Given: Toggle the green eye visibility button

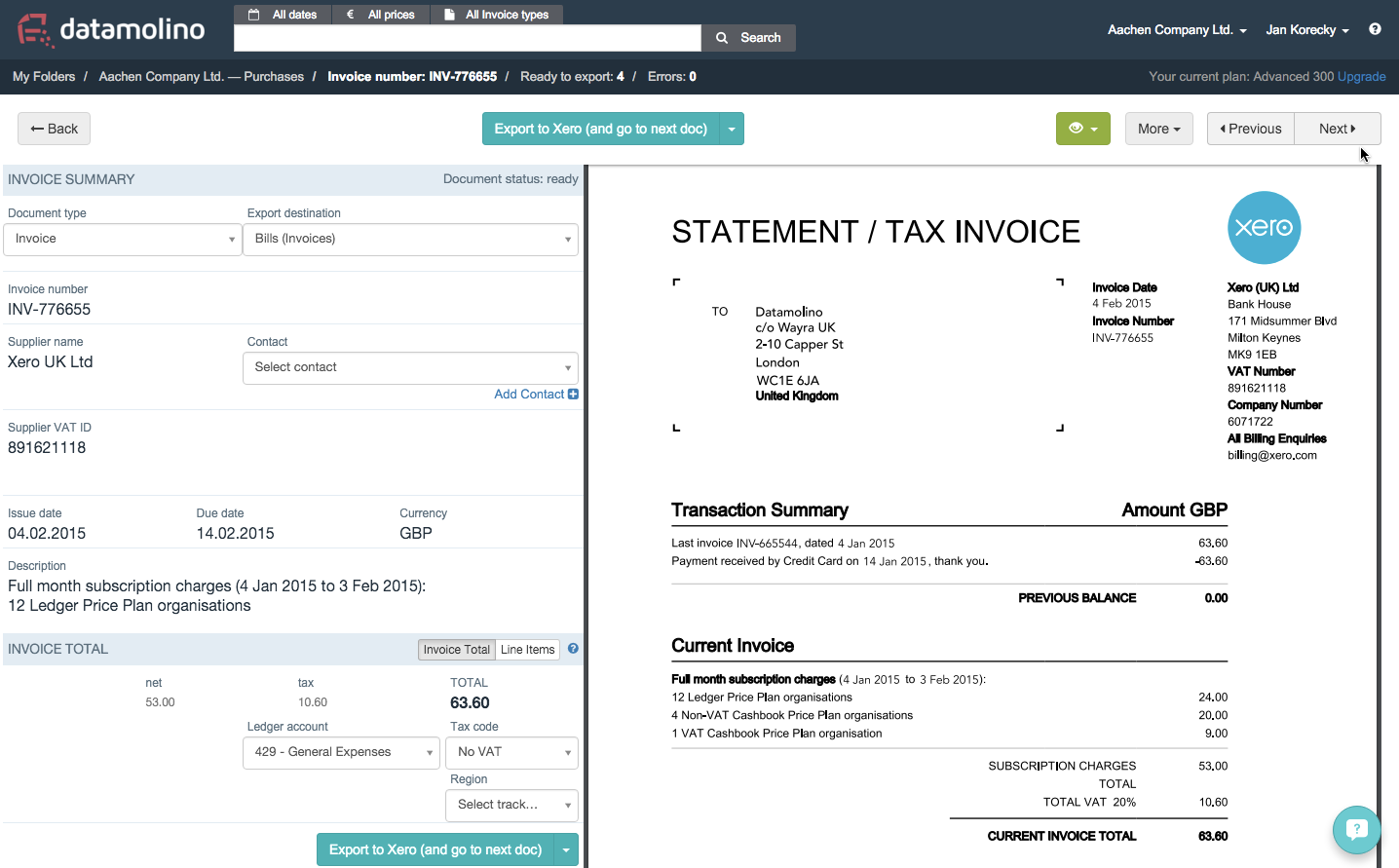Looking at the screenshot, I should pos(1082,129).
